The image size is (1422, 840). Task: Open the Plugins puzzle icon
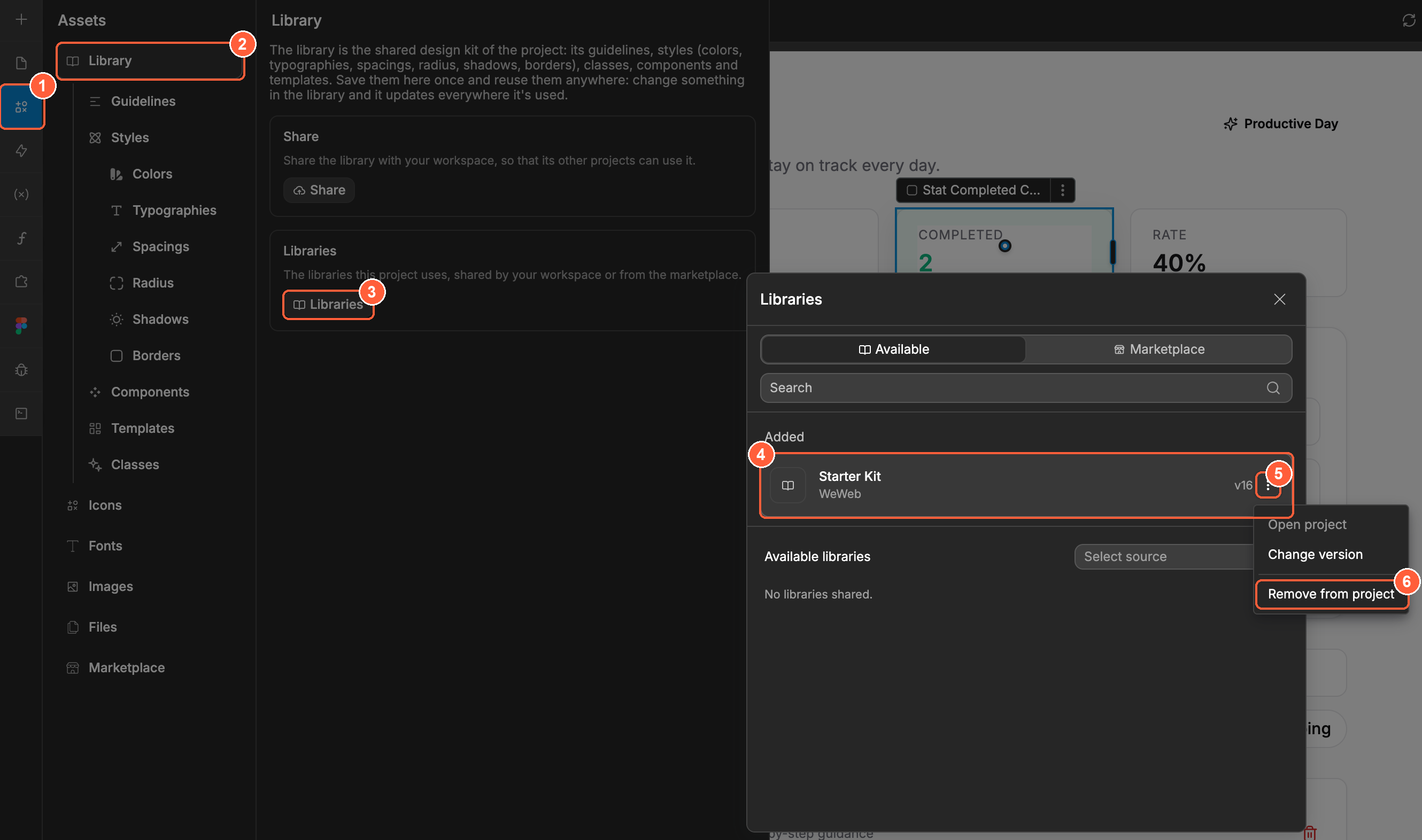click(x=21, y=282)
